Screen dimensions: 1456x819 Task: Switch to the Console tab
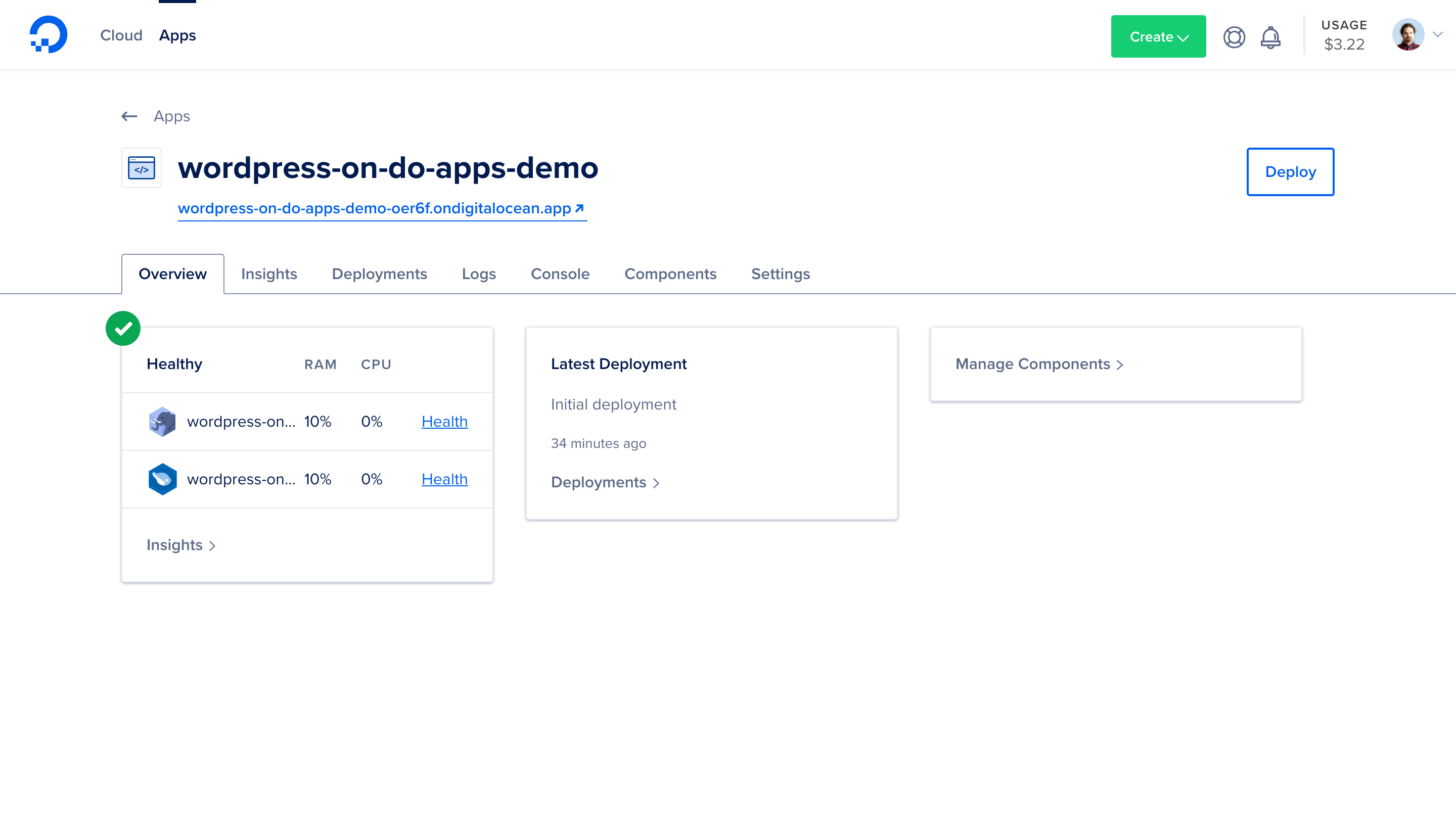coord(560,274)
